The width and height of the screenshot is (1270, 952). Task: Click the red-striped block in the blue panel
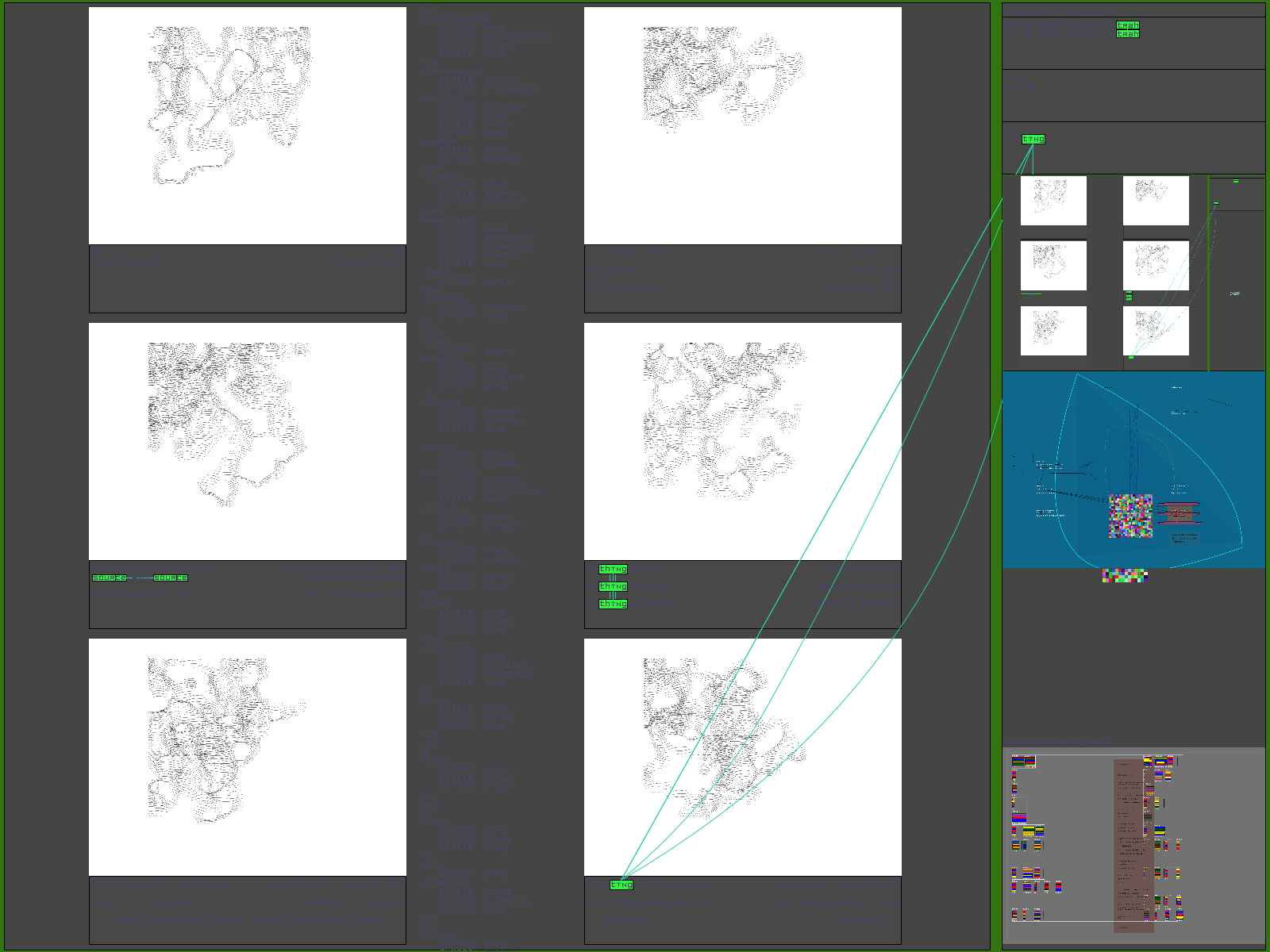click(1180, 513)
